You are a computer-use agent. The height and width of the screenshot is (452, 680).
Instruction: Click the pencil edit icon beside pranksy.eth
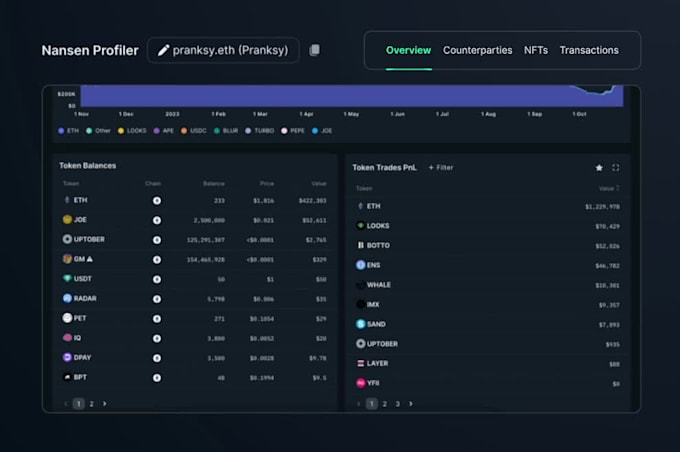(163, 50)
